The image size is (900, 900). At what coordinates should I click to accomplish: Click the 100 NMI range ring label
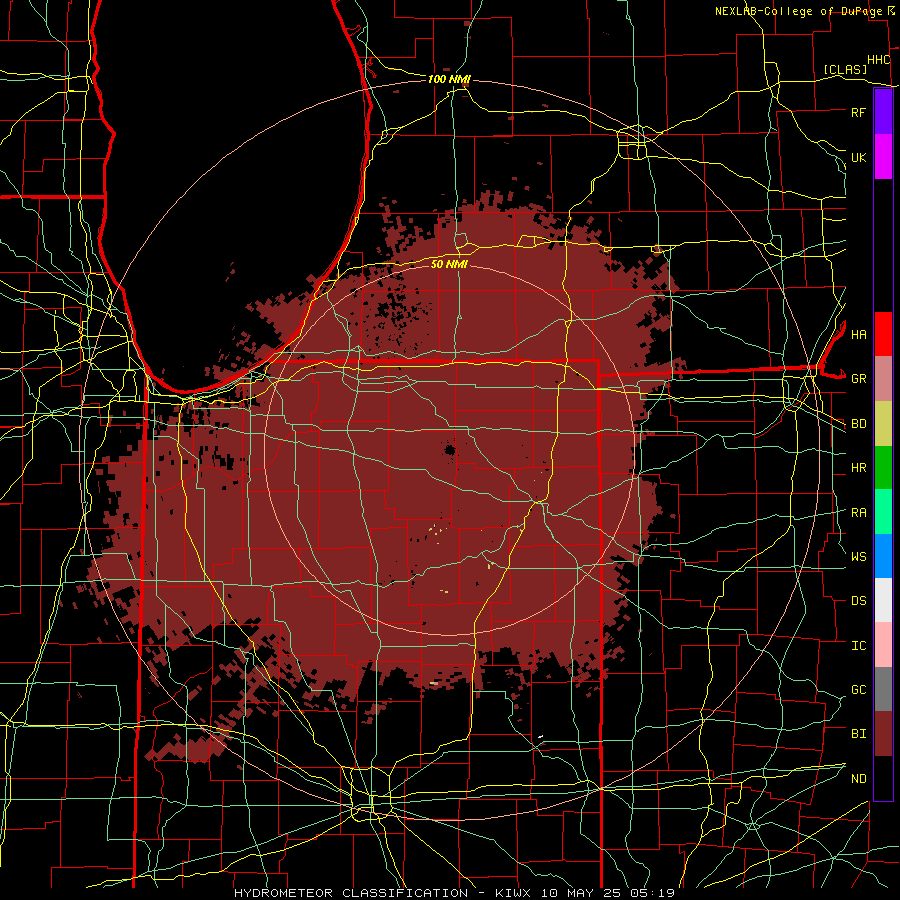[449, 79]
